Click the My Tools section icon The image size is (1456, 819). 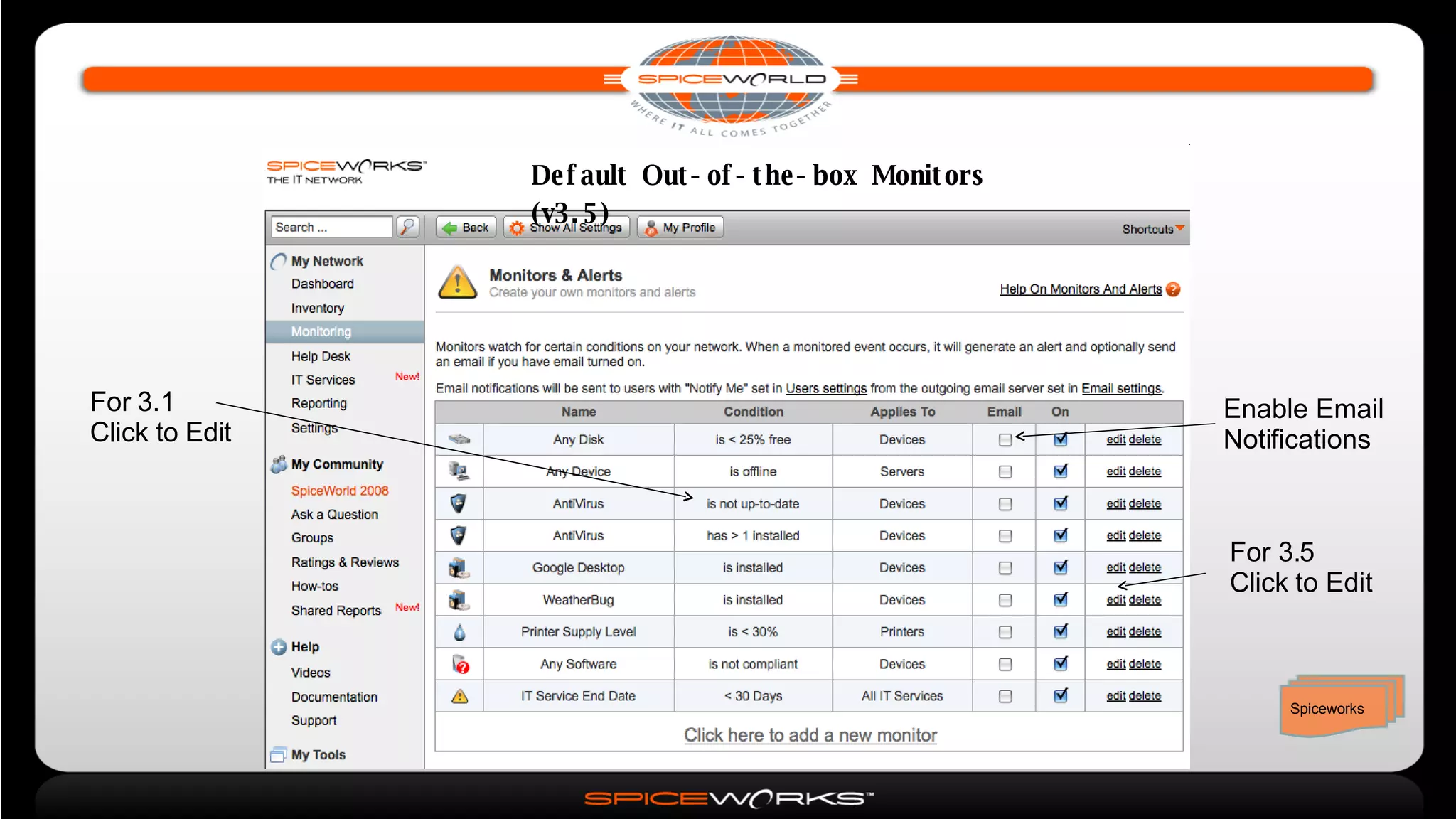tap(278, 754)
